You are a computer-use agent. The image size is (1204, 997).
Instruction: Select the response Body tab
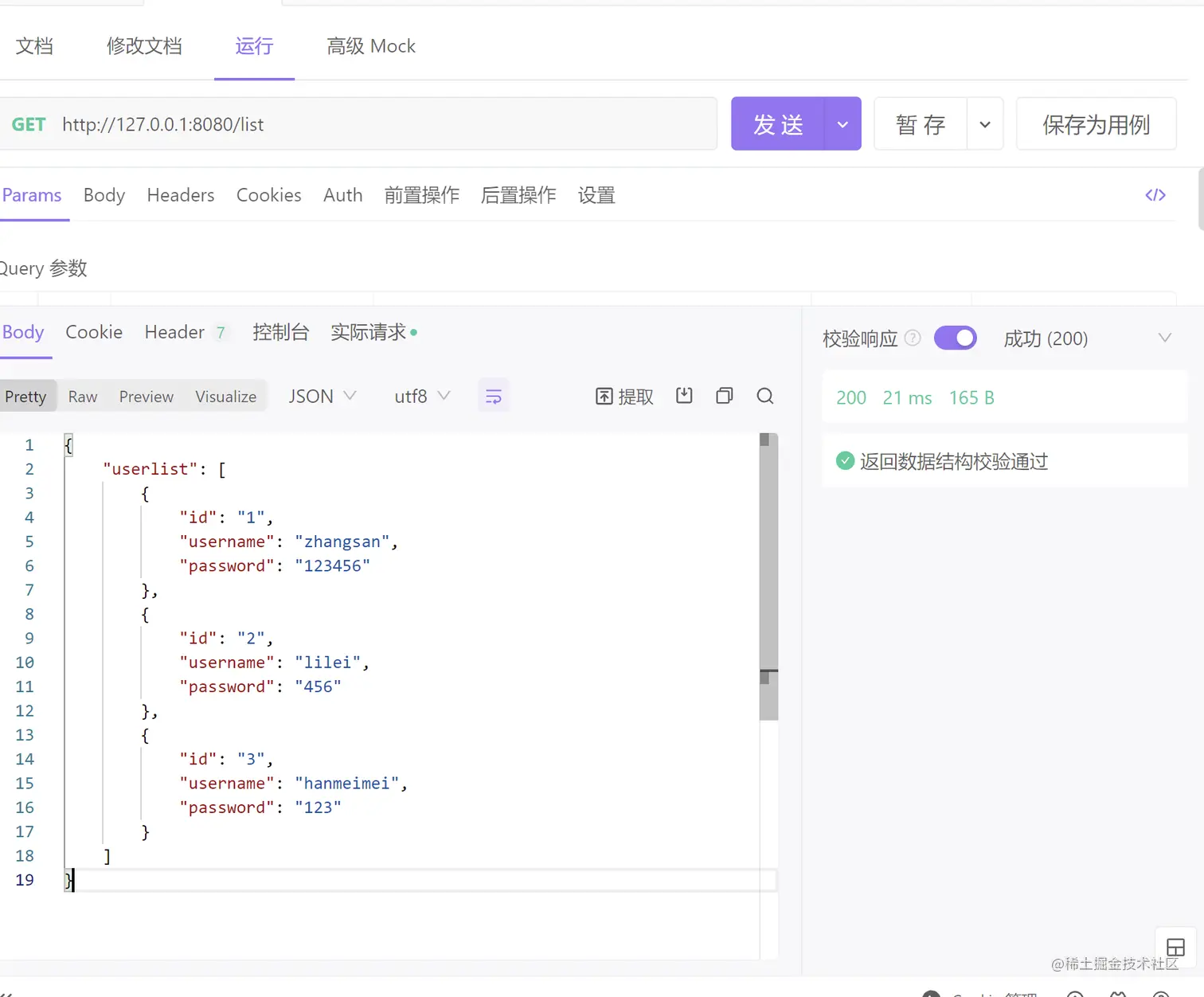(x=23, y=332)
